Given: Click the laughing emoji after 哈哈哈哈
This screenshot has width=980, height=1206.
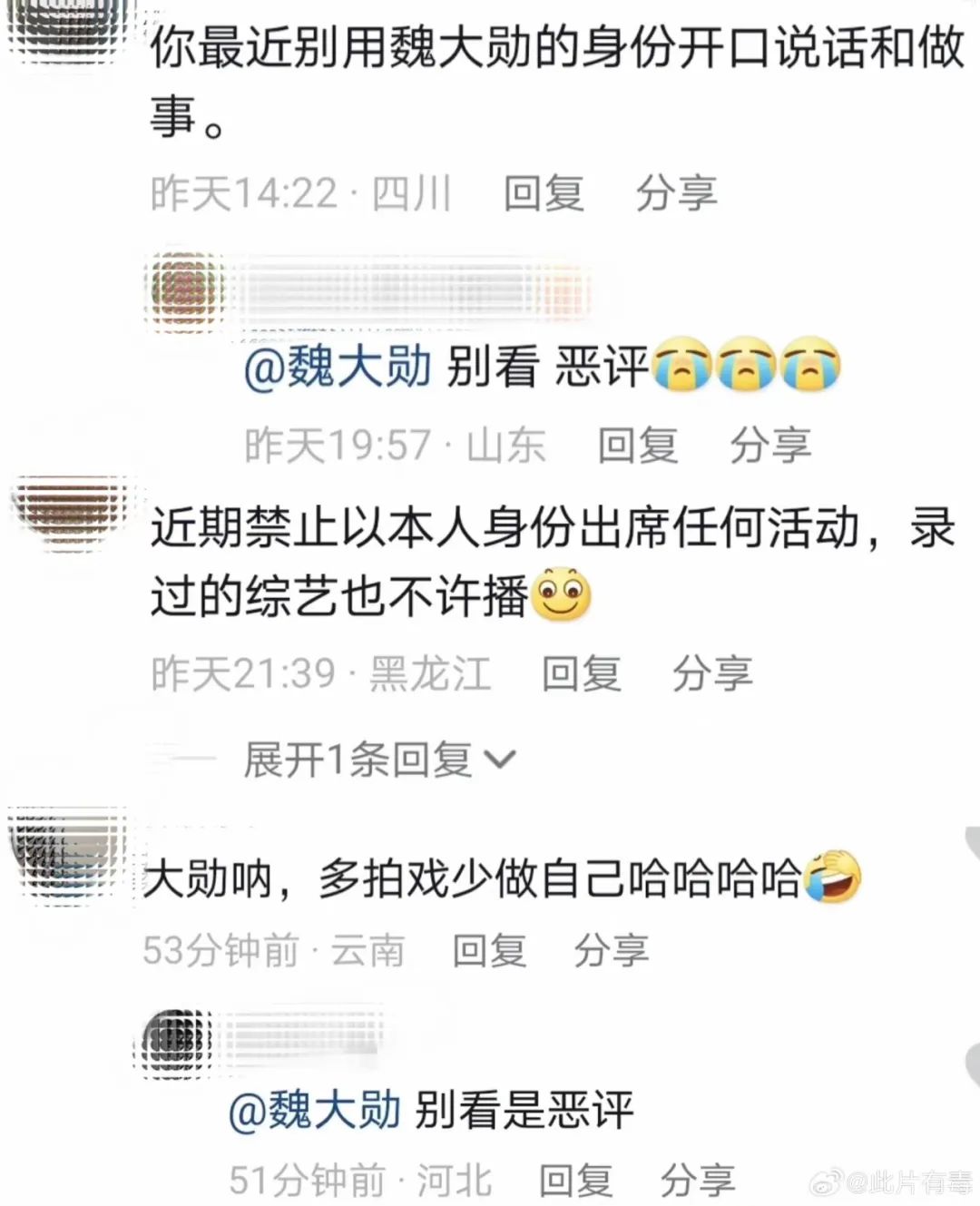Looking at the screenshot, I should [x=831, y=878].
